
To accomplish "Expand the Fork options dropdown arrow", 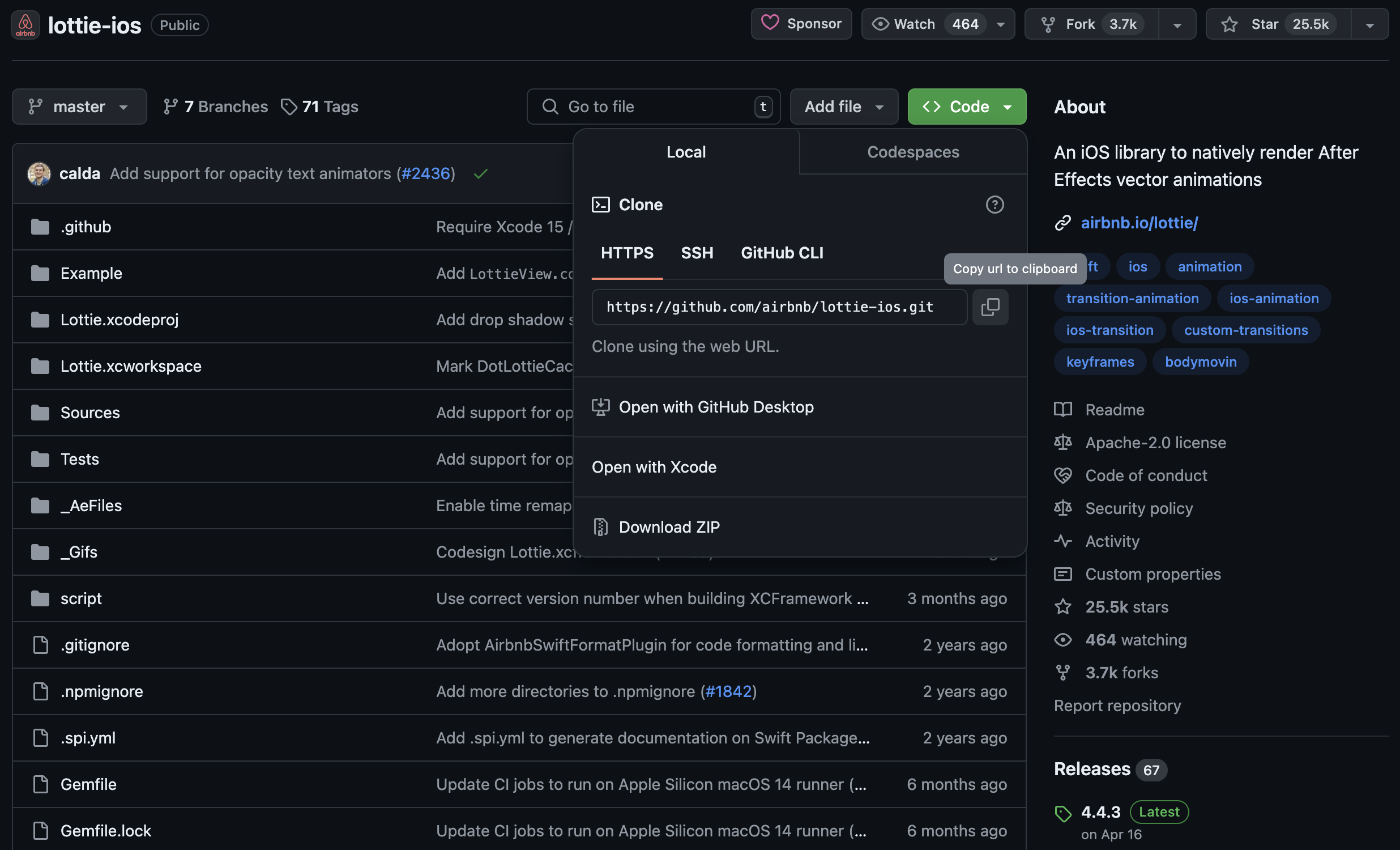I will (1177, 25).
